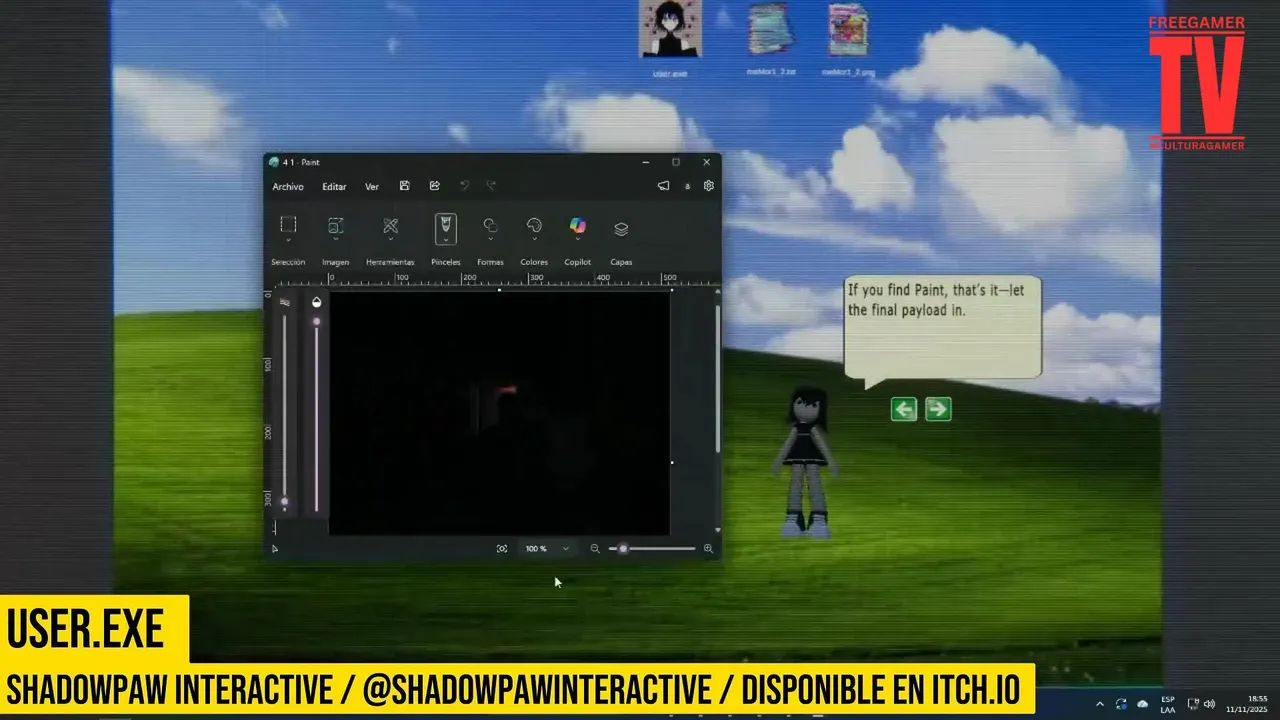Click the Imagen tool icon
This screenshot has height=720, width=1280.
[x=336, y=226]
